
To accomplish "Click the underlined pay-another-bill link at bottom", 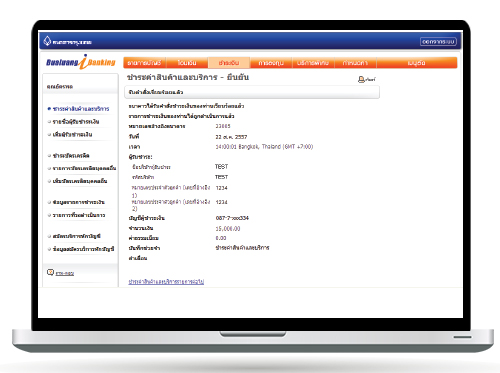I will [166, 282].
